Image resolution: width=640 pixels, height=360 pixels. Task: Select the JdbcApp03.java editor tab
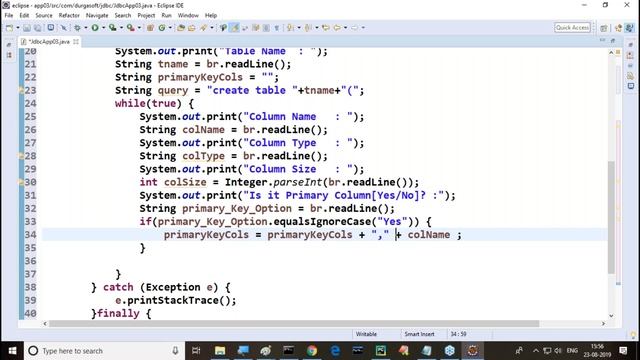click(x=49, y=42)
